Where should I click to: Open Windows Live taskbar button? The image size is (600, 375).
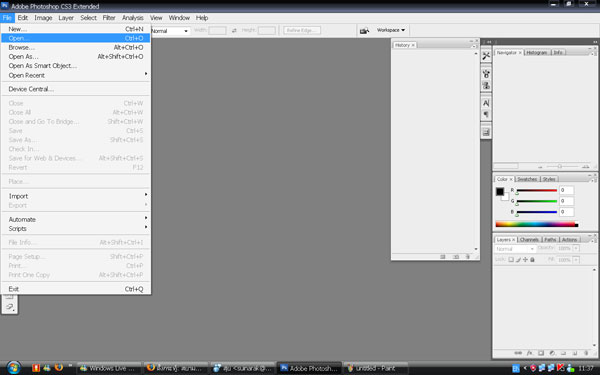pyautogui.click(x=109, y=368)
